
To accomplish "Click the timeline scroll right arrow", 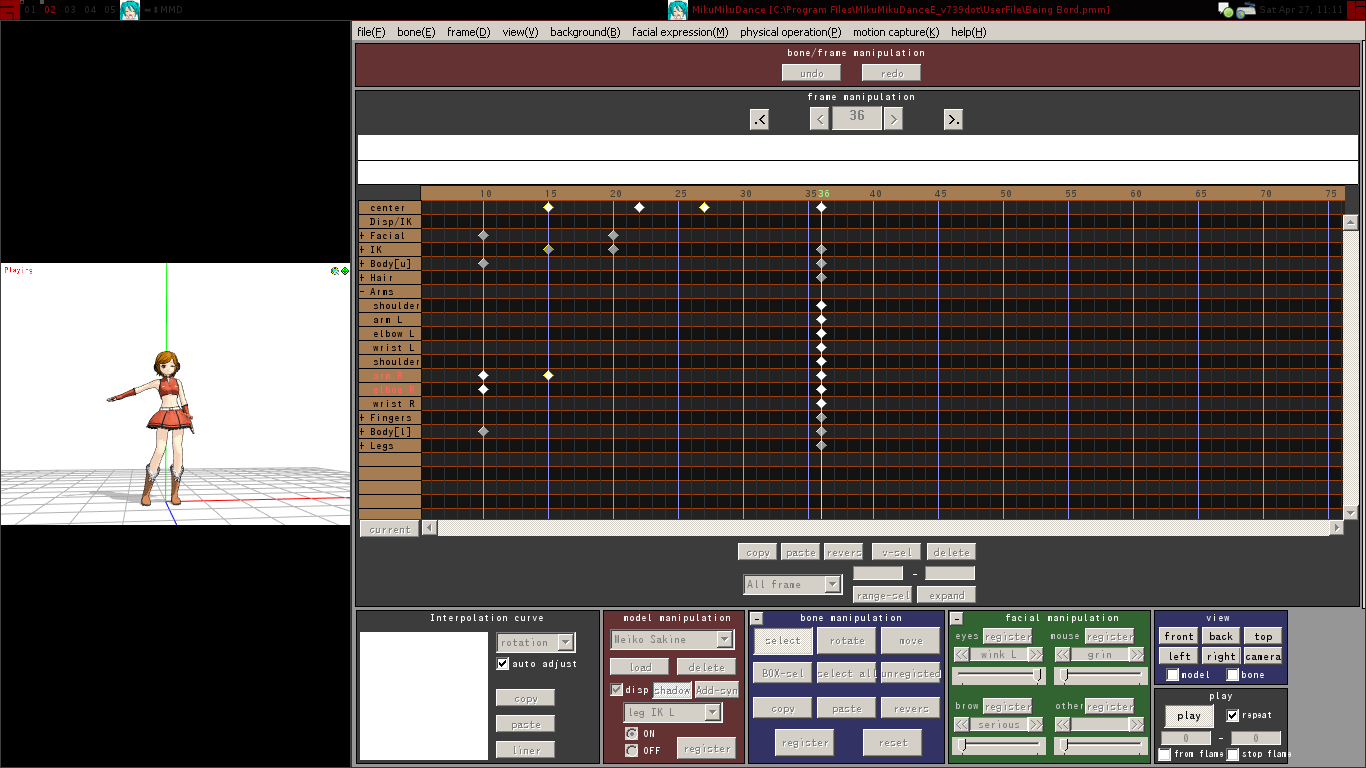I will pos(1335,527).
